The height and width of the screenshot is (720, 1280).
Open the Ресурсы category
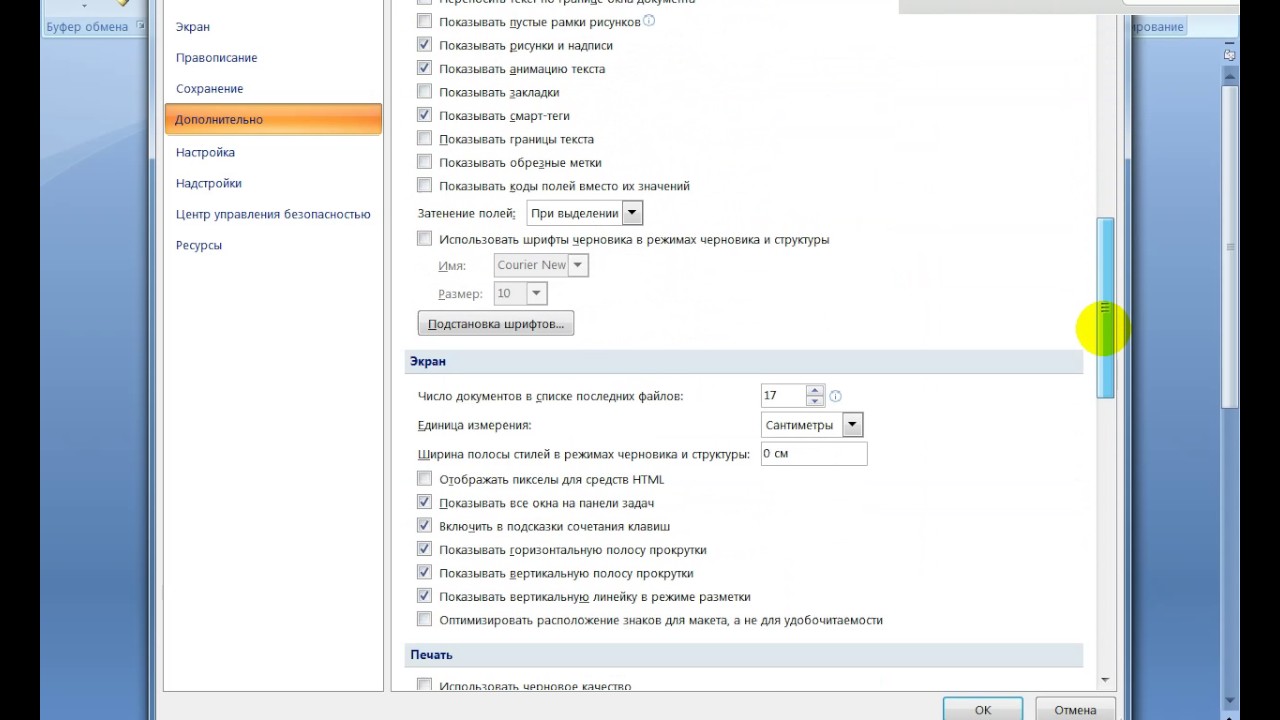tap(199, 245)
